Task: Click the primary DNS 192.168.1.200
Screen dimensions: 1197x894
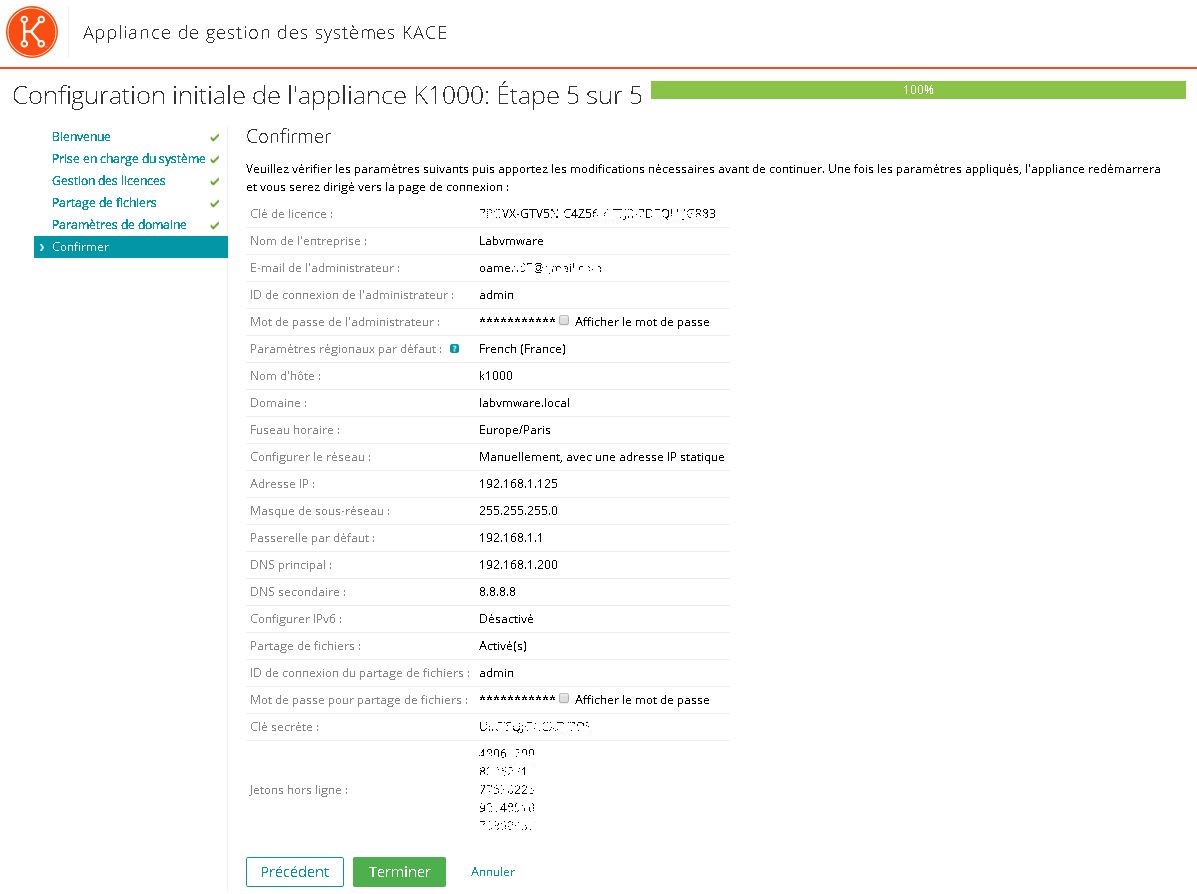Action: click(518, 565)
